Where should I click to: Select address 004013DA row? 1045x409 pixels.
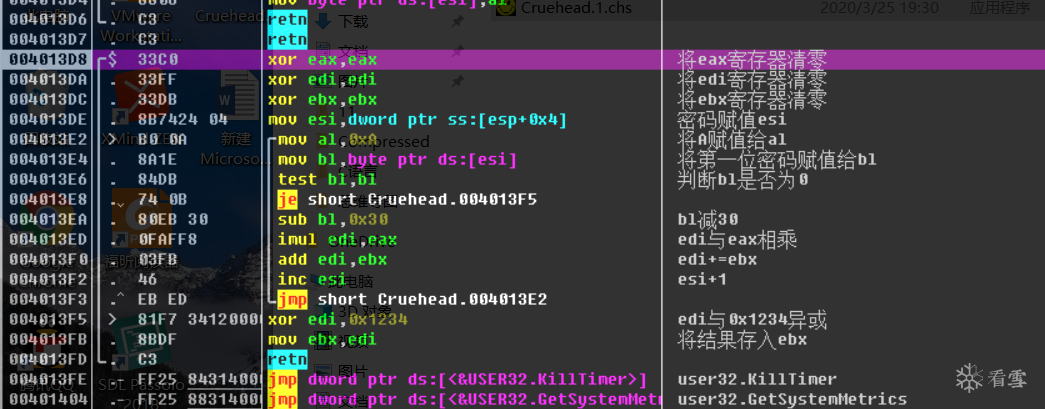[49, 79]
